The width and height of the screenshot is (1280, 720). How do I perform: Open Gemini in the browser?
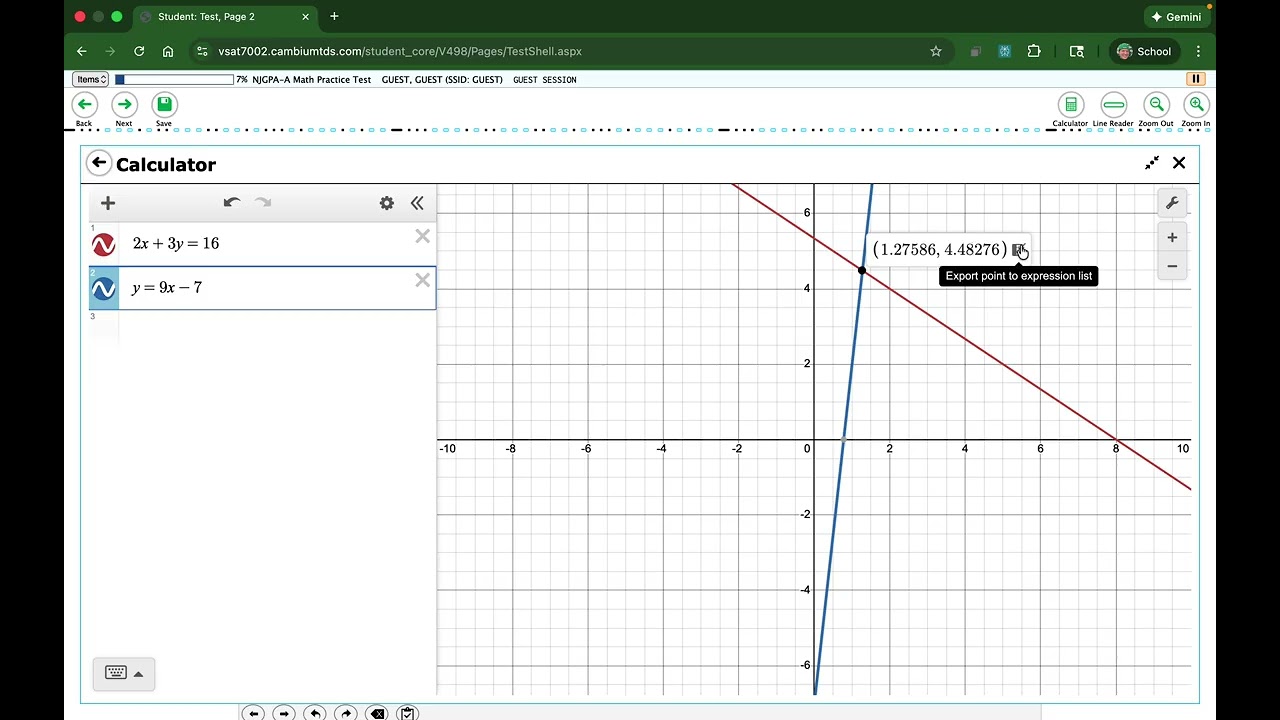coord(1177,17)
